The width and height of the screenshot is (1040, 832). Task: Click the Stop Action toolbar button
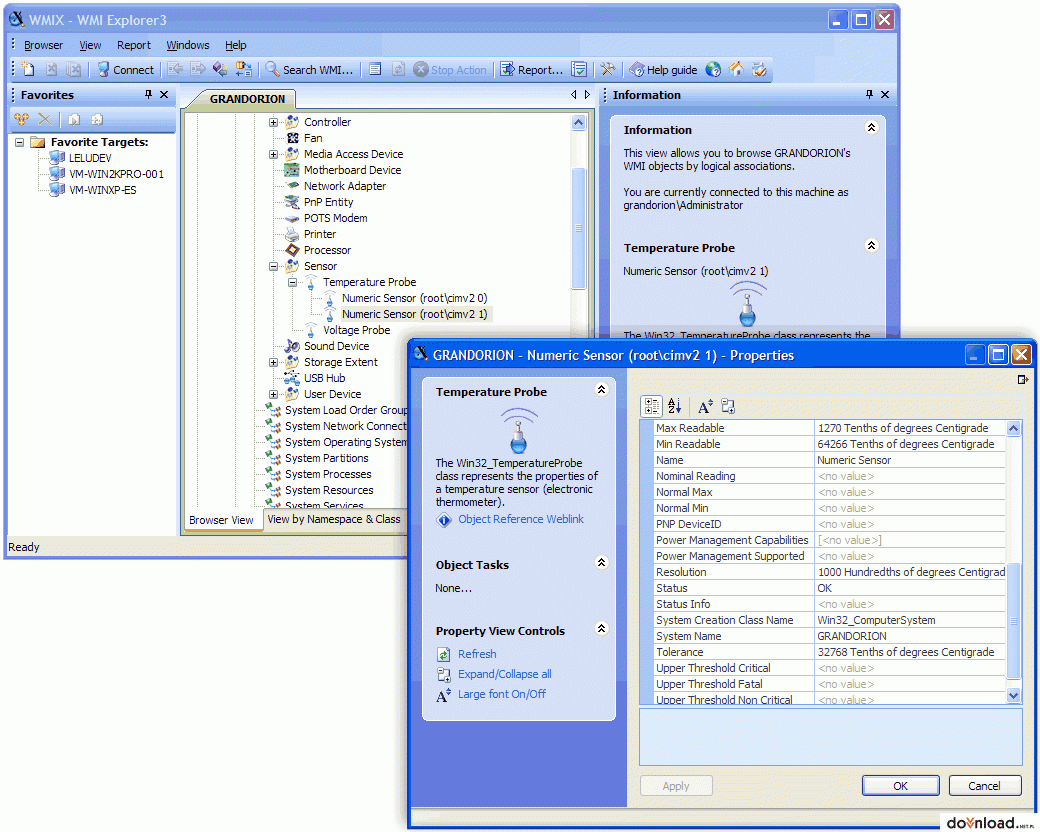[450, 70]
